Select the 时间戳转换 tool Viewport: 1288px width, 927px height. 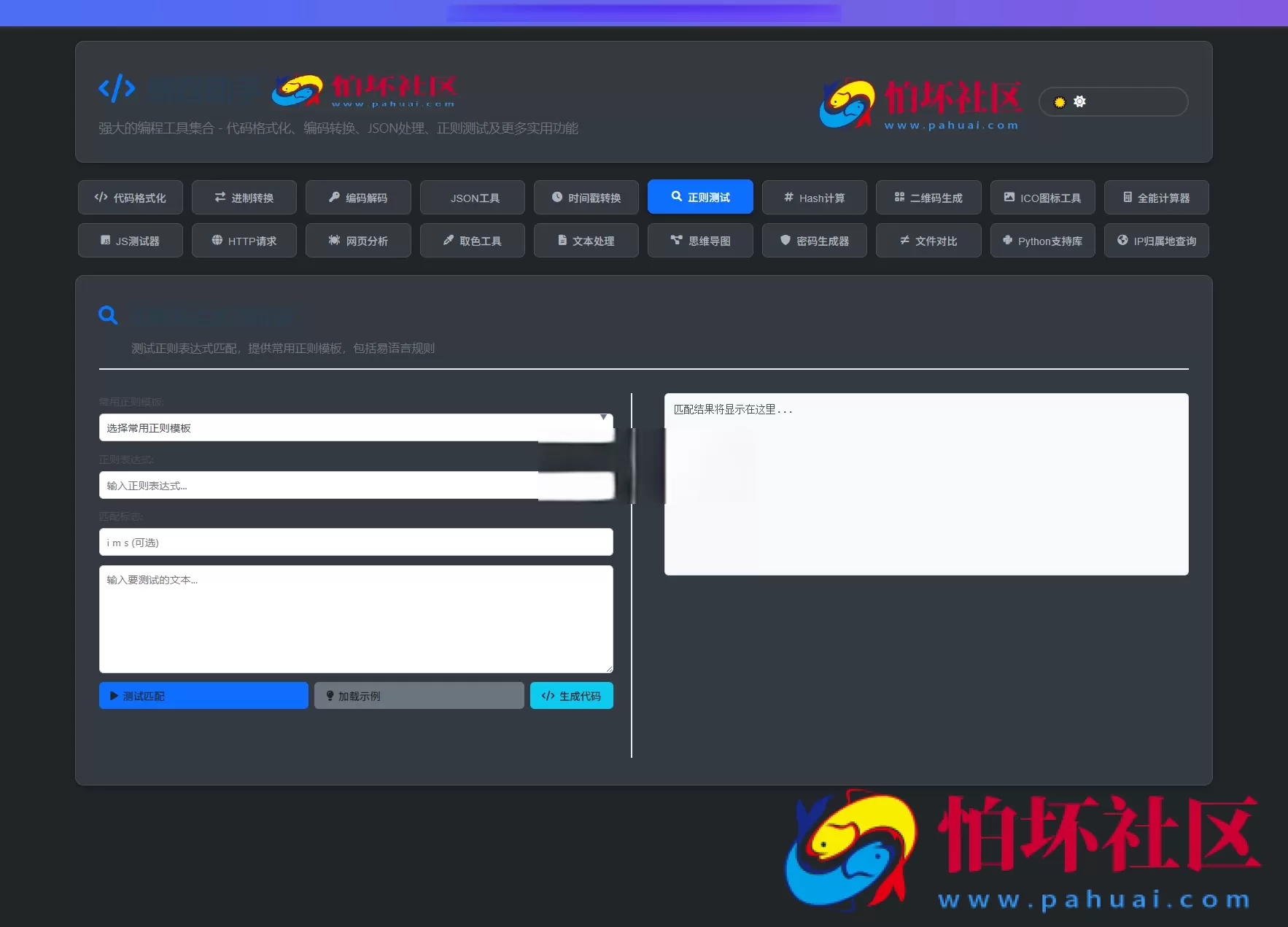click(x=586, y=197)
